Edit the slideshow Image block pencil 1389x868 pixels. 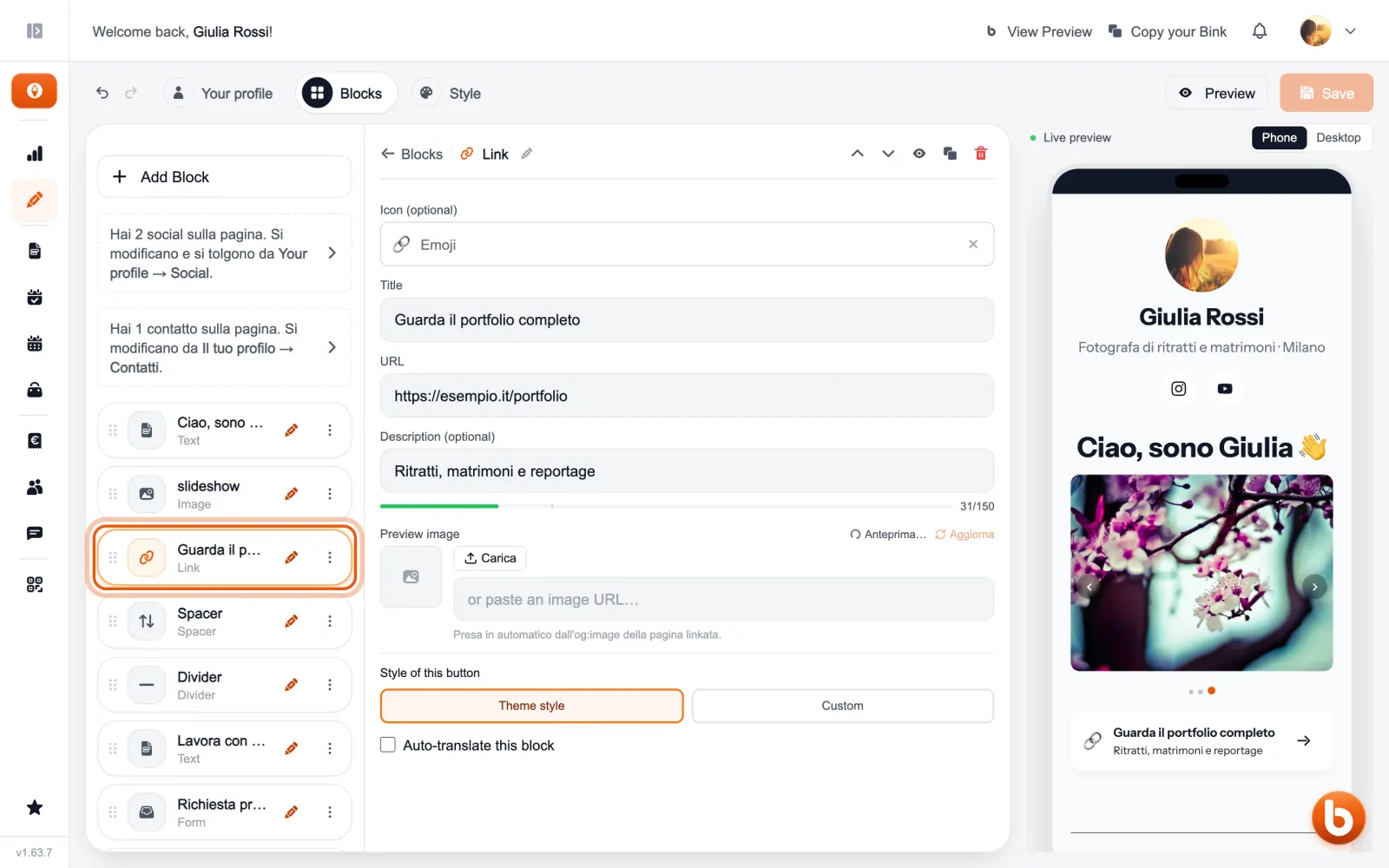(292, 494)
